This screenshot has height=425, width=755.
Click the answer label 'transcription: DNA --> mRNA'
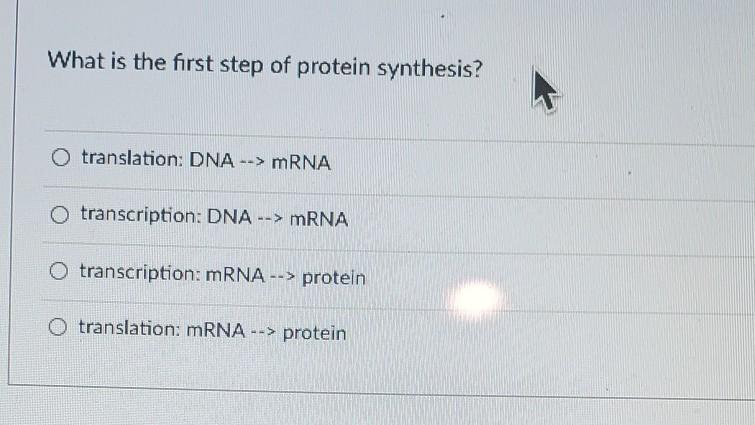(x=214, y=217)
